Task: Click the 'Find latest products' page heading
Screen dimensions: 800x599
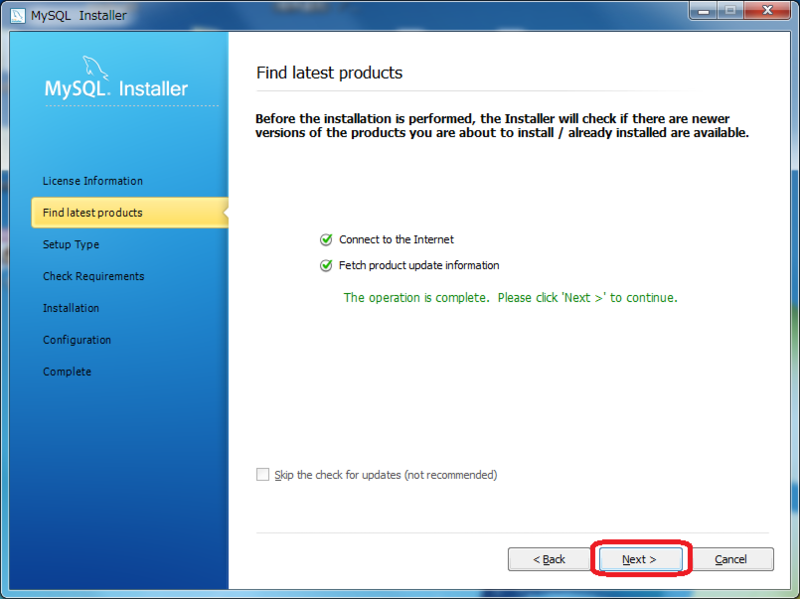Action: 329,73
